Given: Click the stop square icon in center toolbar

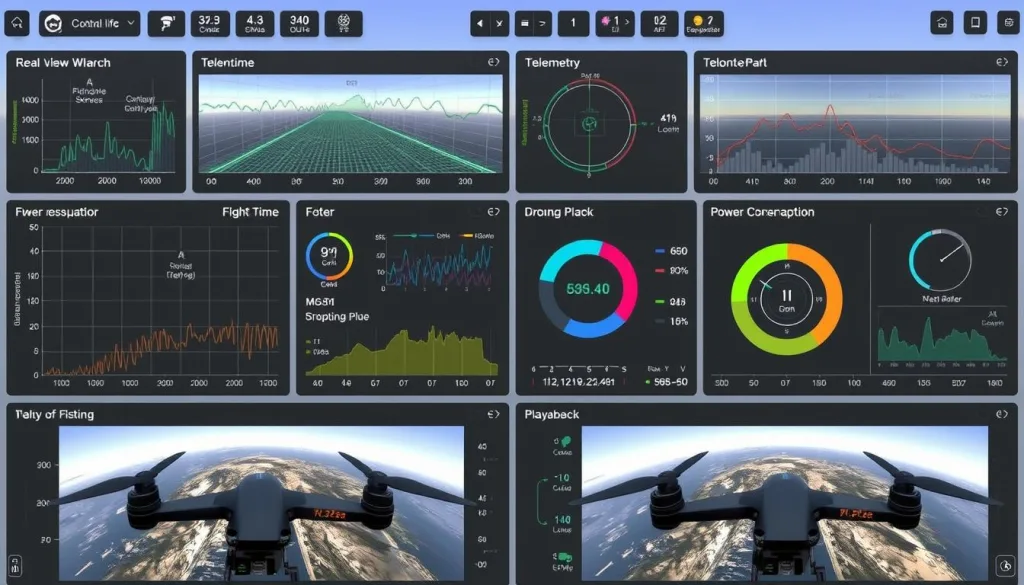Looking at the screenshot, I should (524, 24).
